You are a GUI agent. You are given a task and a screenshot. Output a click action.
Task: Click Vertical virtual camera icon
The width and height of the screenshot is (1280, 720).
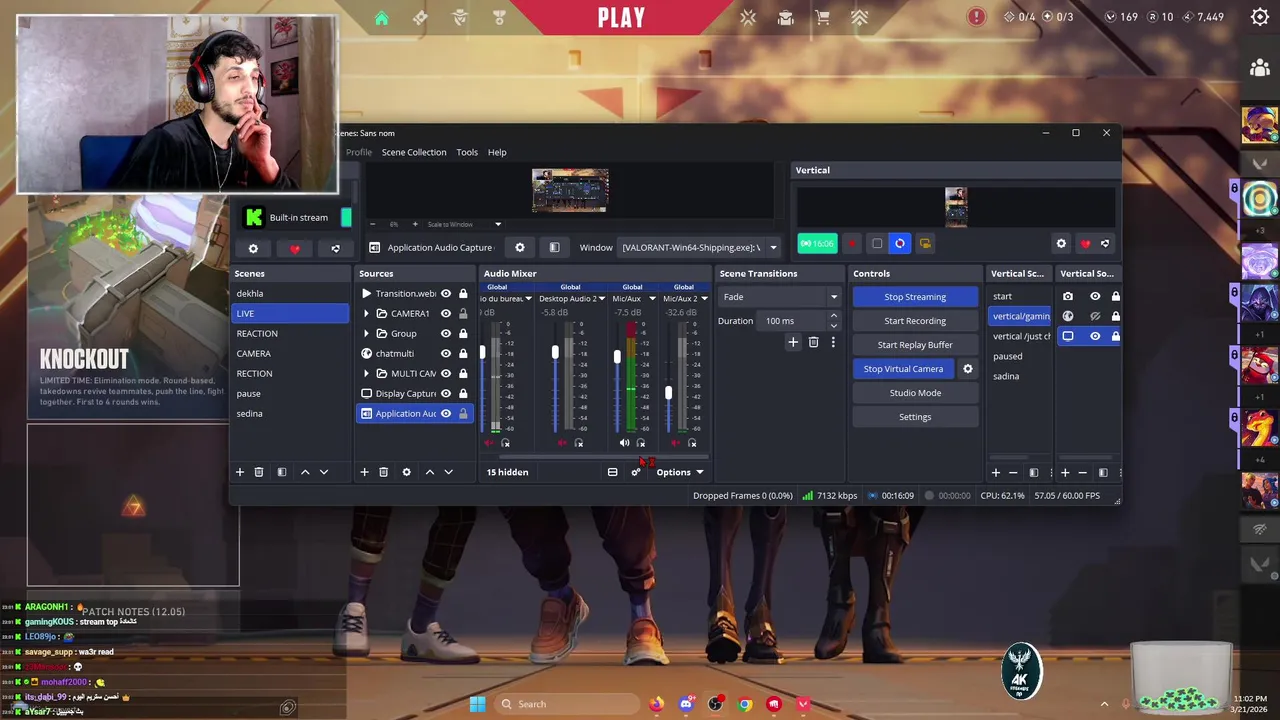[x=925, y=243]
